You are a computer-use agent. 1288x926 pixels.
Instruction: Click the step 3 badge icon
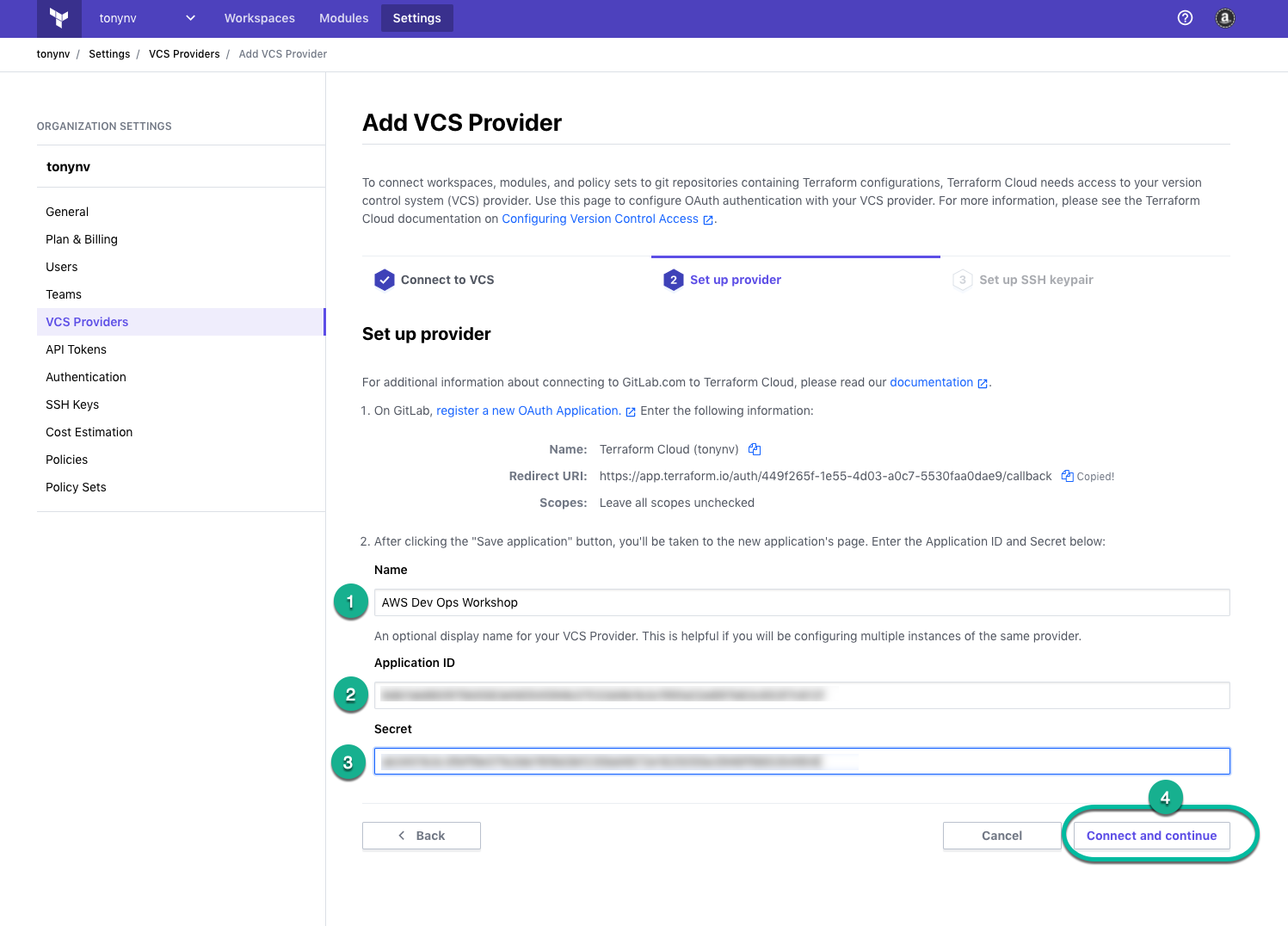pos(963,280)
